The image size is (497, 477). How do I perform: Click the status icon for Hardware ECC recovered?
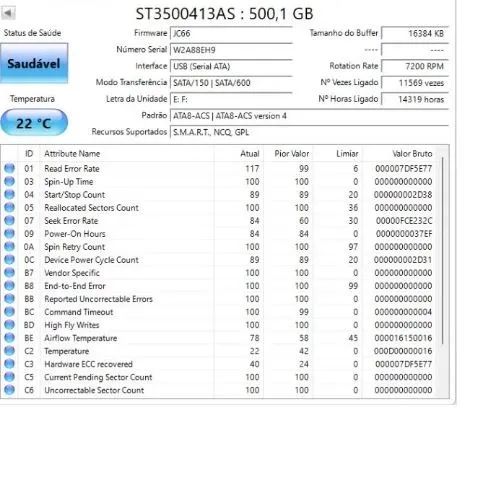pyautogui.click(x=9, y=363)
